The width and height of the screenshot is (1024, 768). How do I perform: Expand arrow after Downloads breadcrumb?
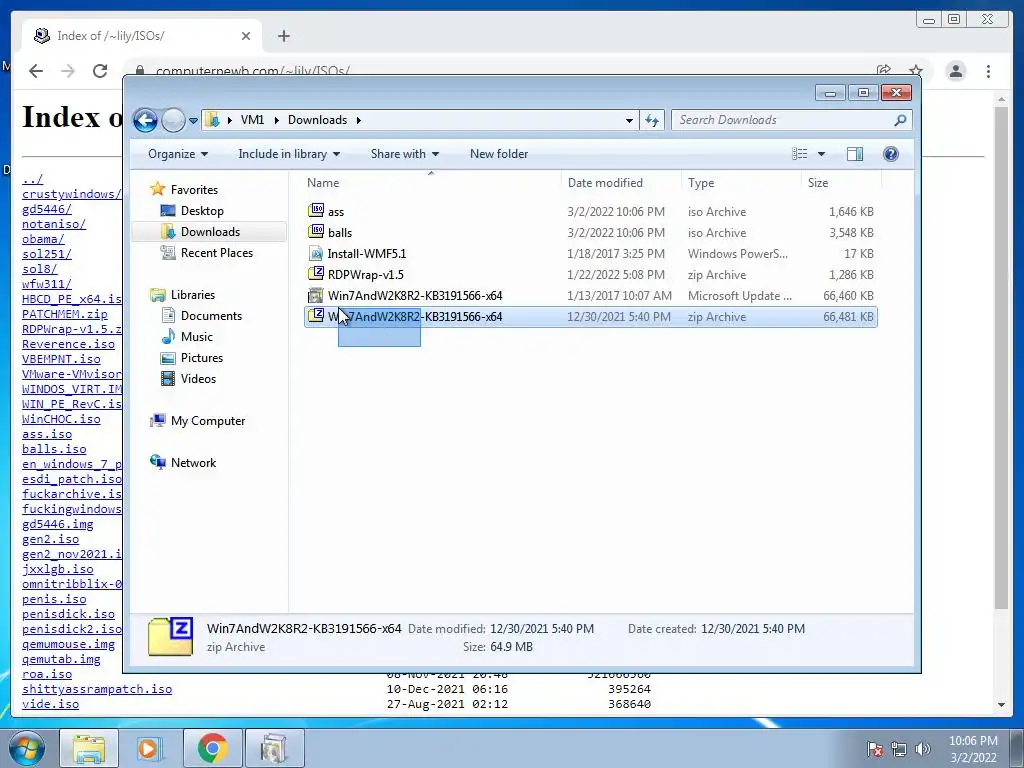359,120
